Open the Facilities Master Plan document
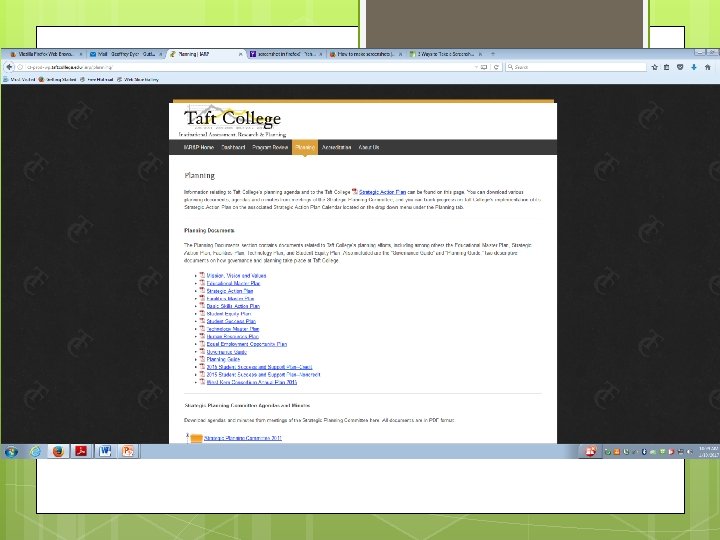Screen dimensions: 720x540 click(230, 298)
